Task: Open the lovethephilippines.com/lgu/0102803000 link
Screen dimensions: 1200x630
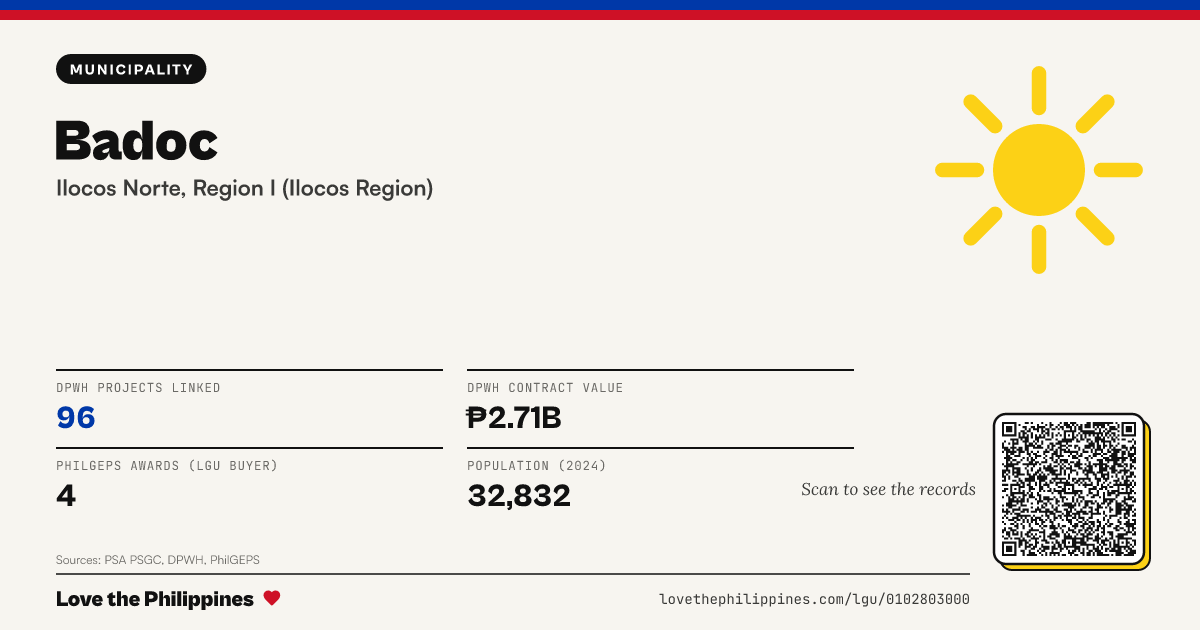Action: pyautogui.click(x=814, y=599)
